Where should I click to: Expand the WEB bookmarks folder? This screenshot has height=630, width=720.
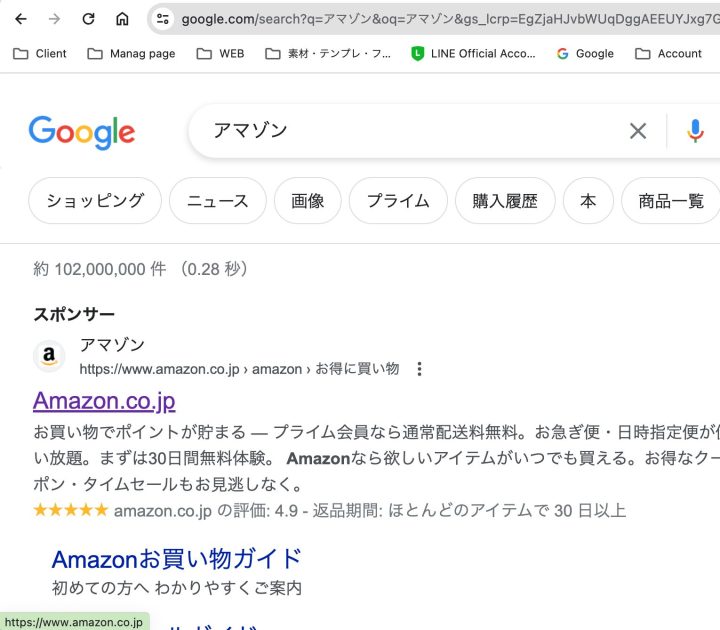point(220,54)
